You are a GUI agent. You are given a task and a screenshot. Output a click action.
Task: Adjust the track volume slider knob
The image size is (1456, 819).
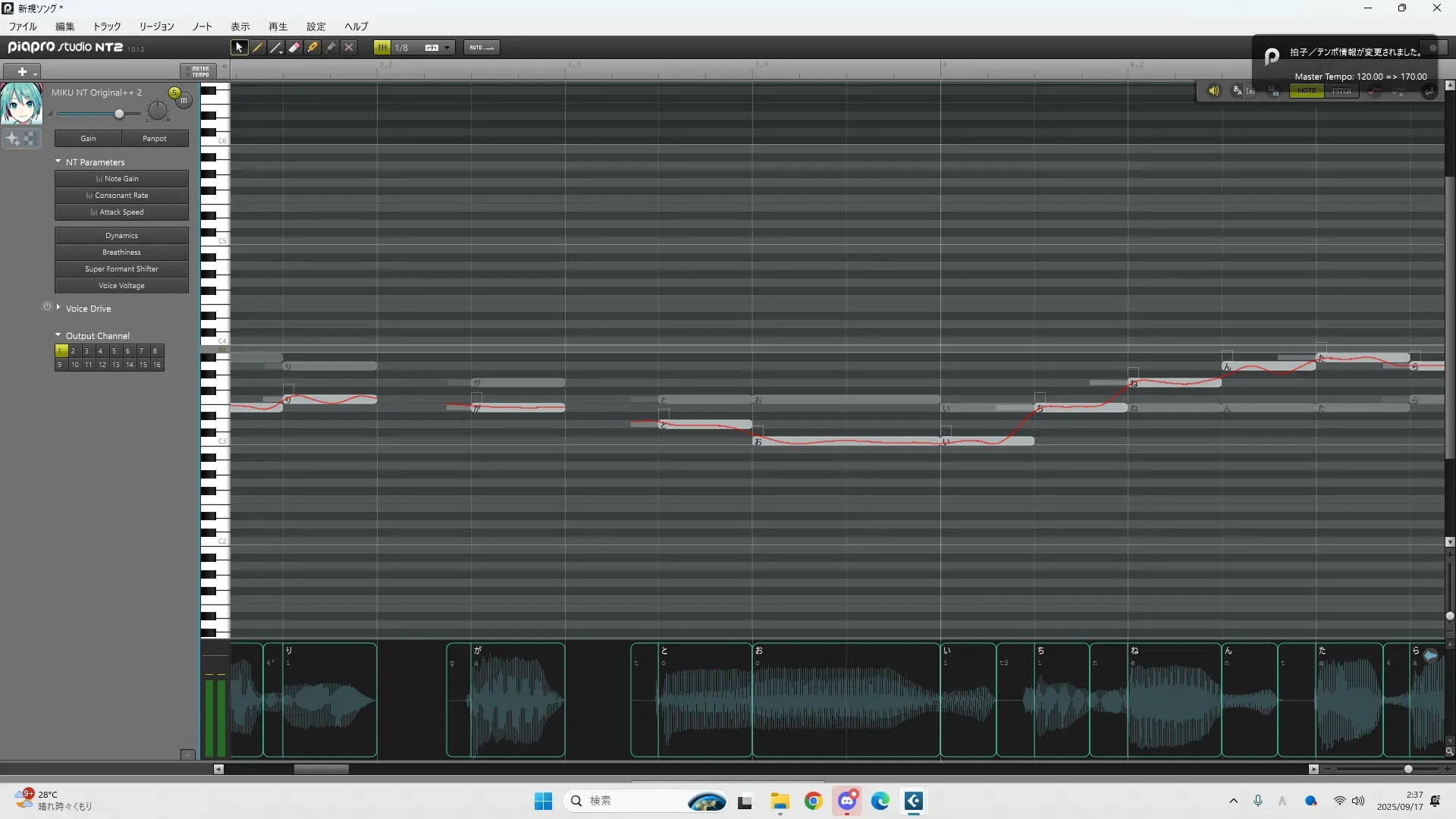(x=119, y=114)
